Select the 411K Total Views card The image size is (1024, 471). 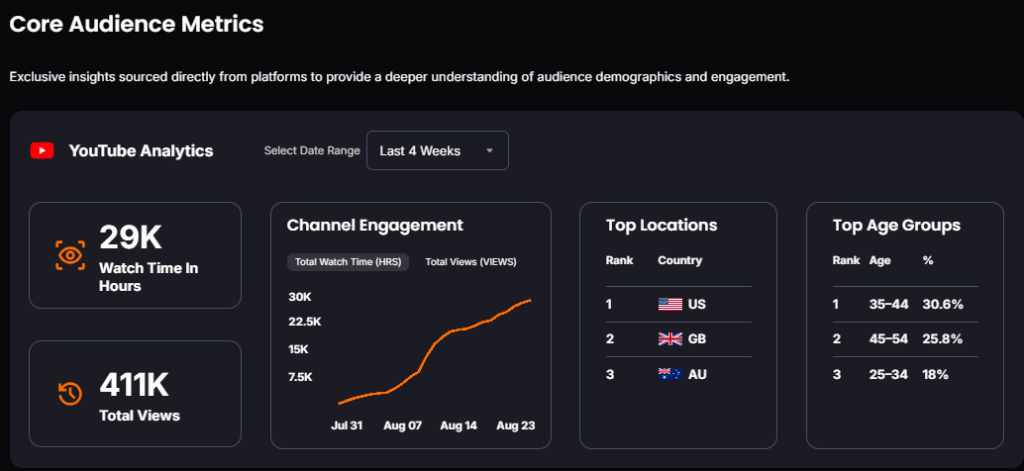click(x=135, y=393)
